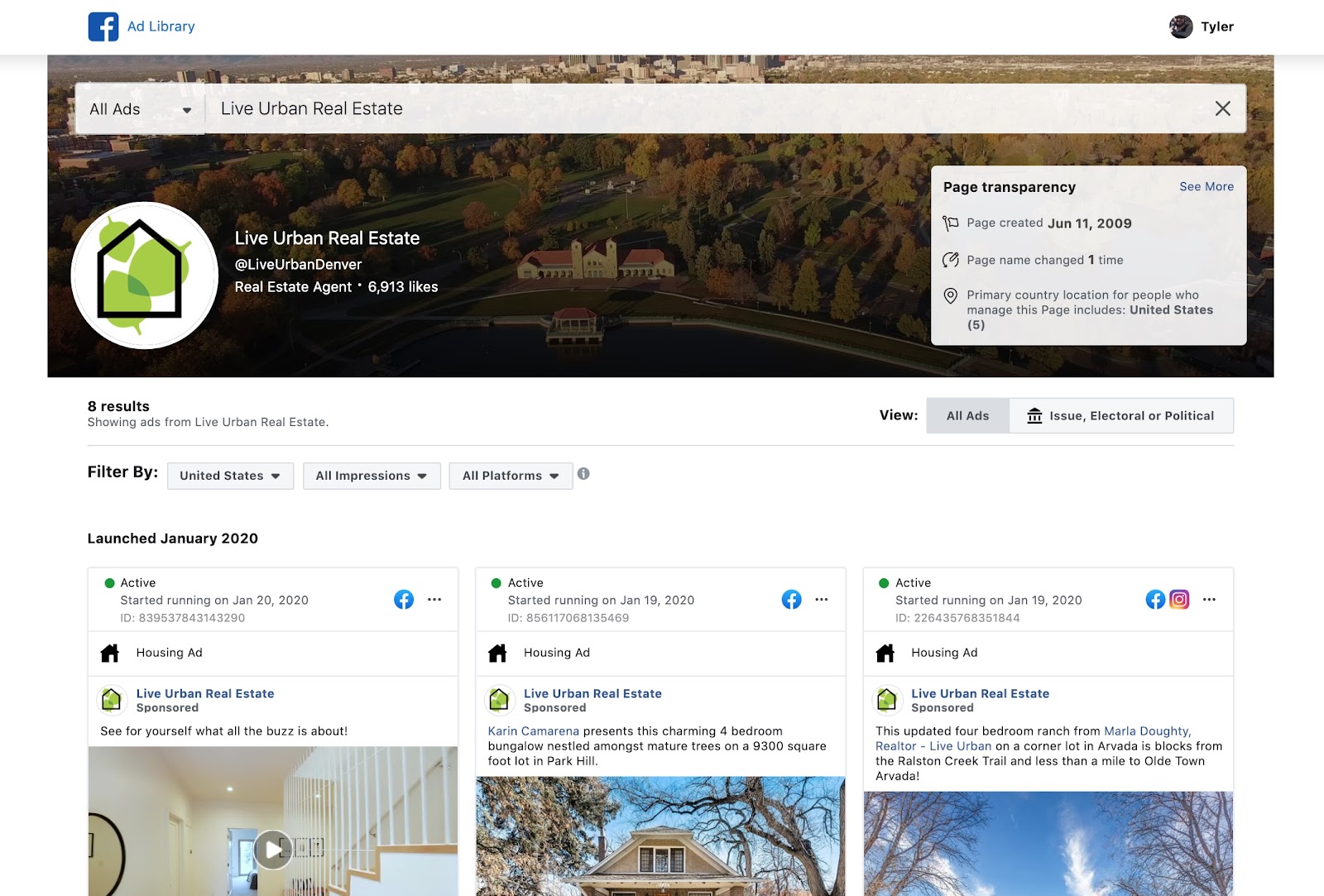Open the Park Hill bungalow ad image
Viewport: 1324px width, 896px height.
point(660,836)
